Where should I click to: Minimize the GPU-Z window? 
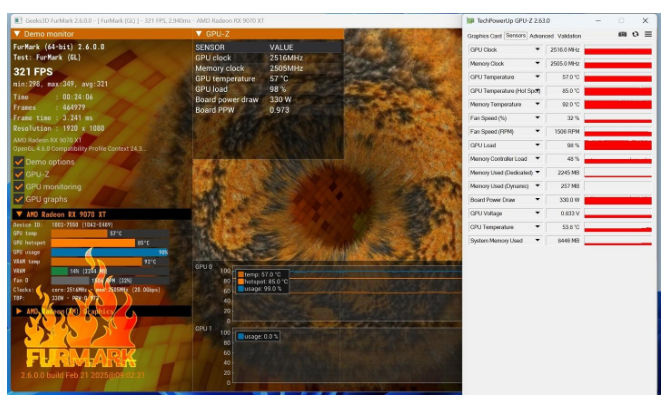pos(599,19)
